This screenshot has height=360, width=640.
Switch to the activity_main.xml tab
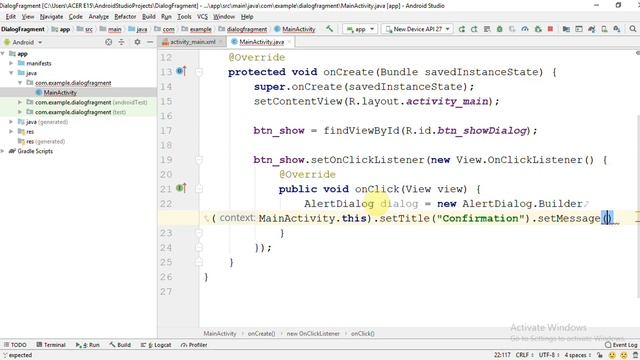[x=193, y=42]
